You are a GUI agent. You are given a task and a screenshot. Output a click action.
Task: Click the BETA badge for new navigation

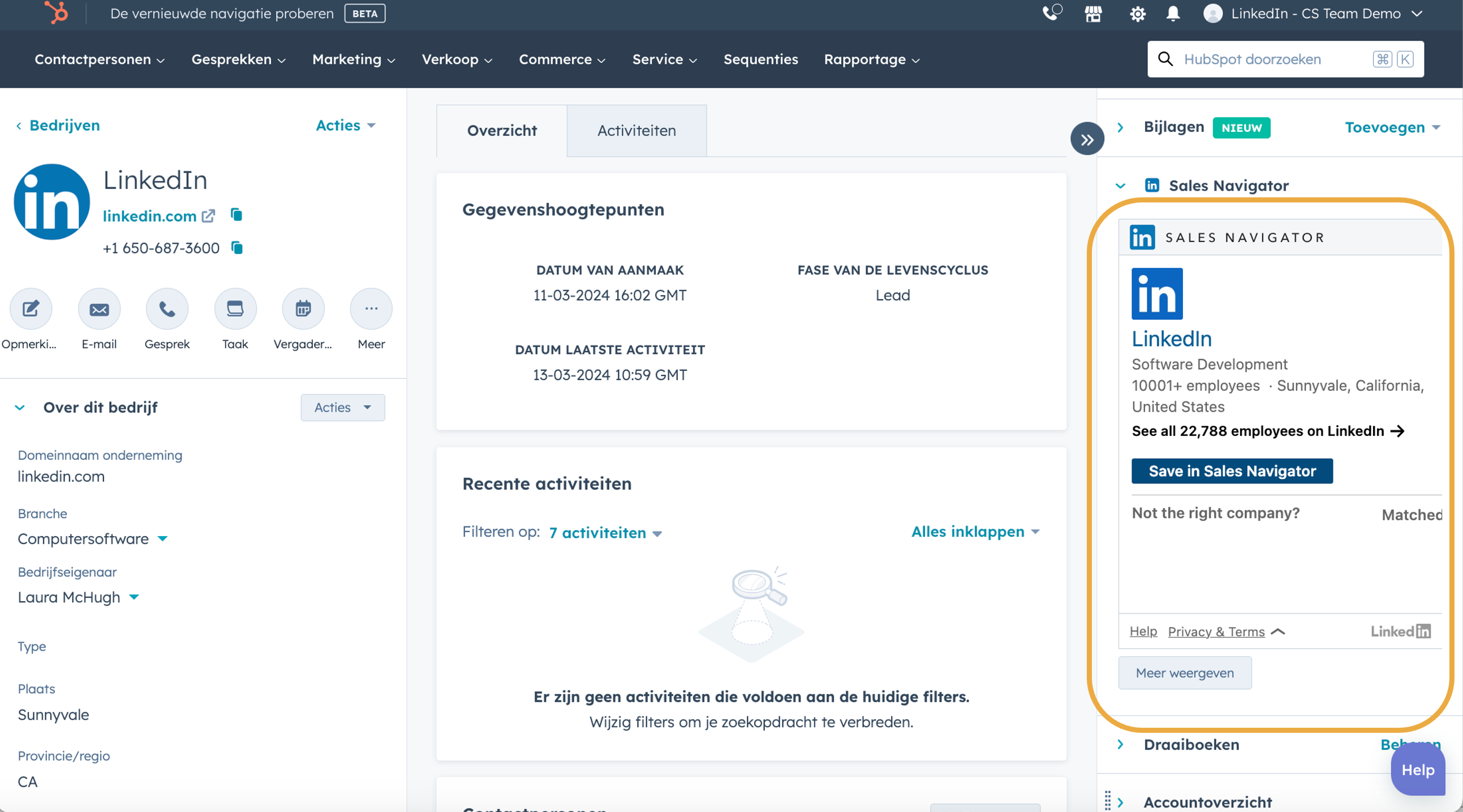tap(364, 13)
